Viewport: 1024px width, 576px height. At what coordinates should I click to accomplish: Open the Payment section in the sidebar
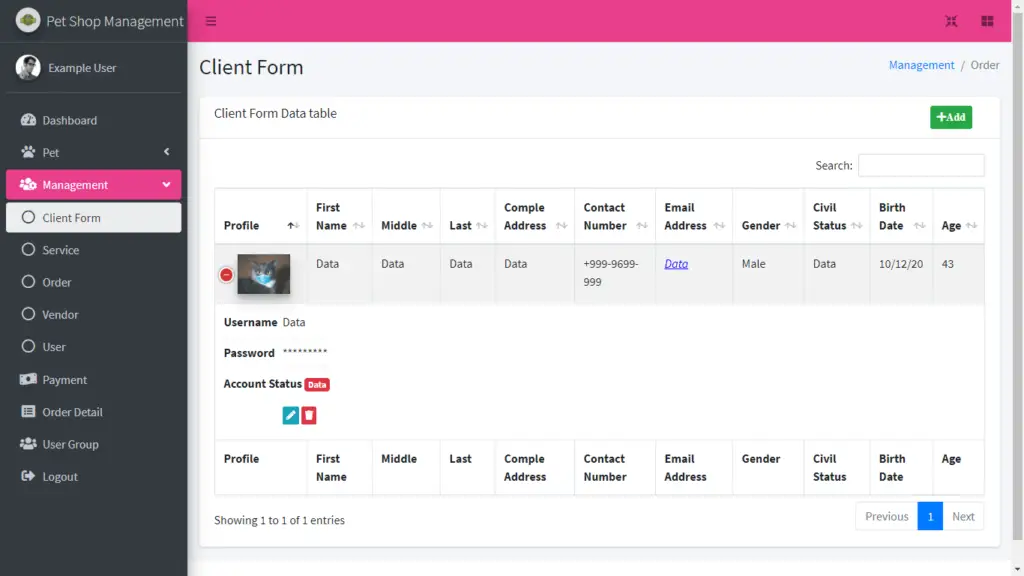tap(63, 379)
